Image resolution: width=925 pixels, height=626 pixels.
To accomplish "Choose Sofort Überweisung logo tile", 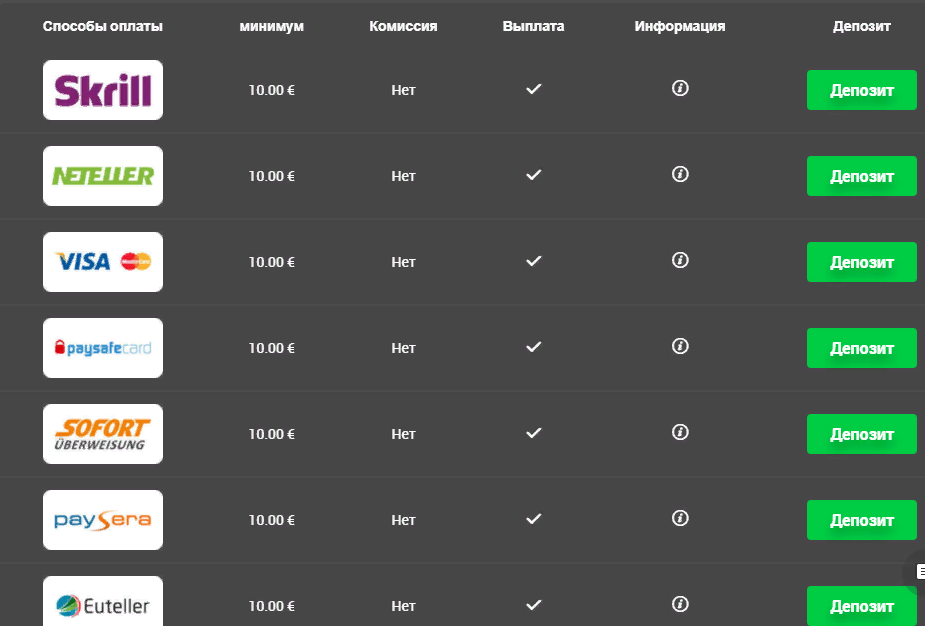I will 103,434.
